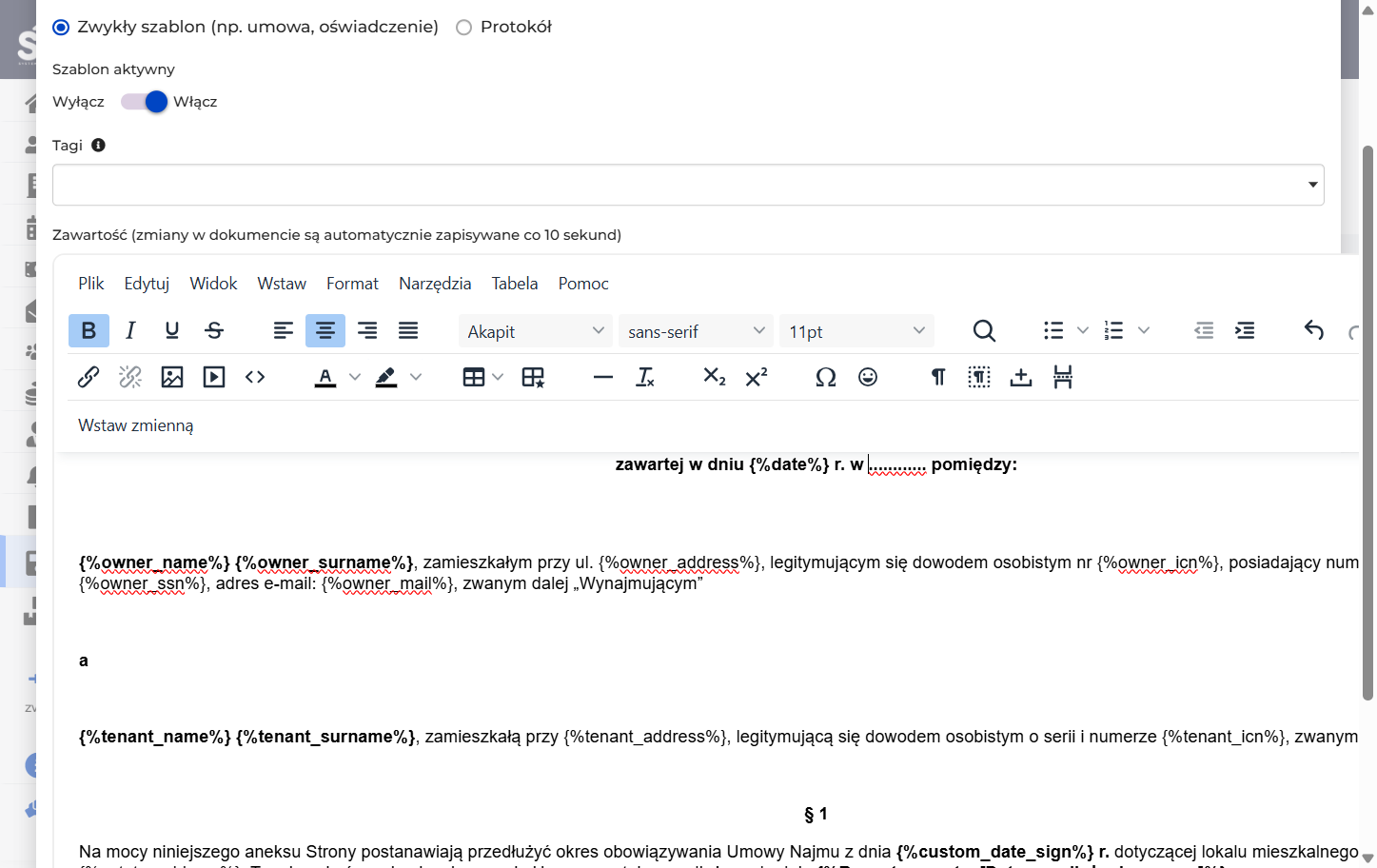
Task: Open the Edytuj menu
Action: (x=147, y=284)
